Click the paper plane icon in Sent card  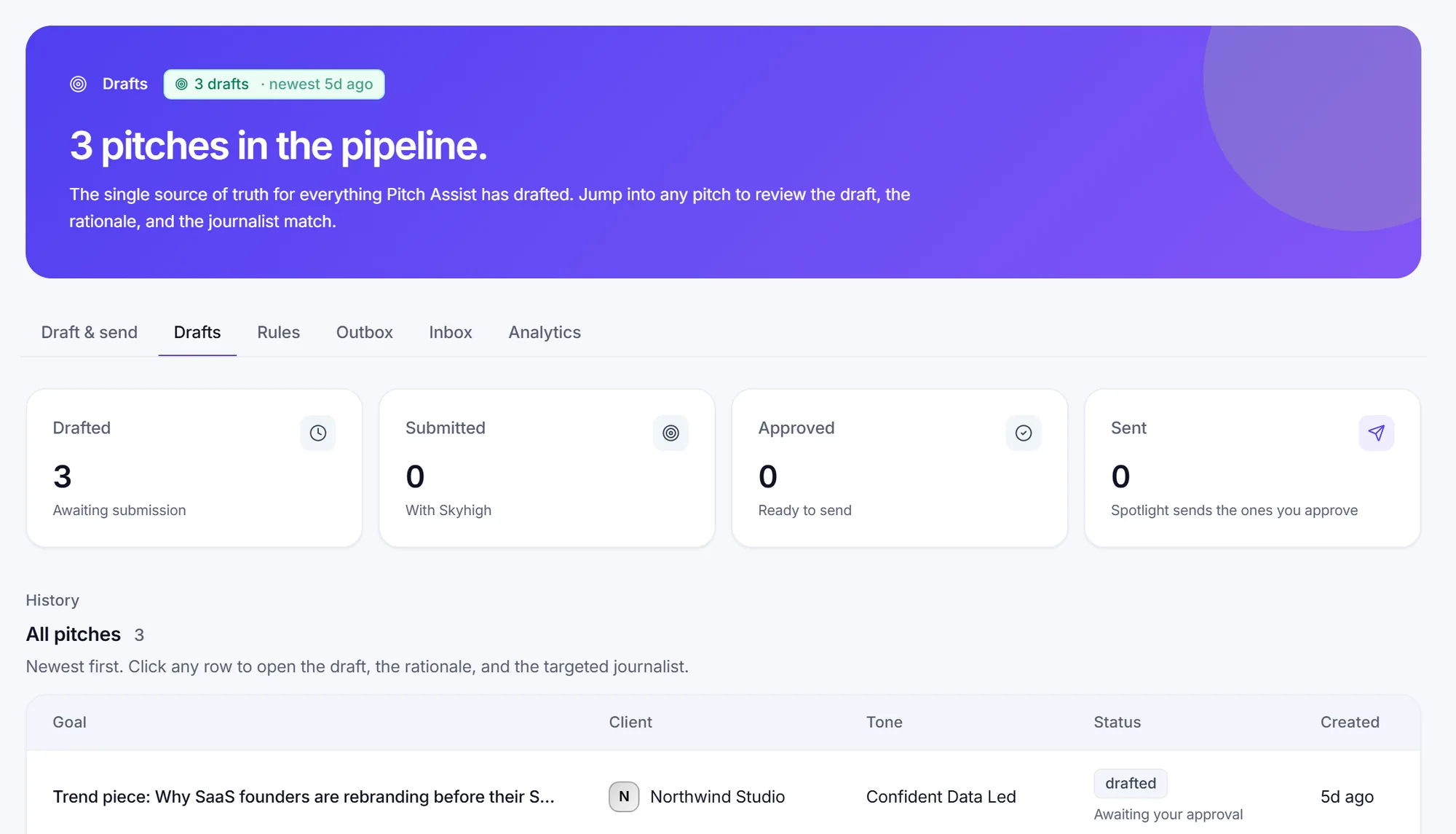pos(1376,433)
